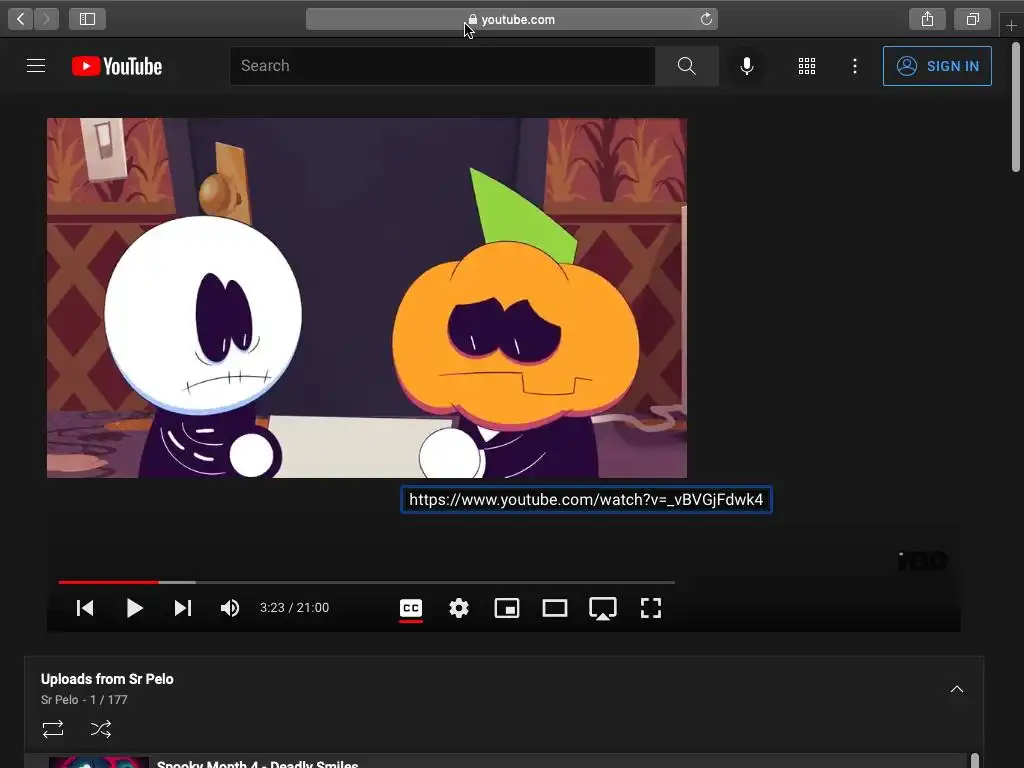Go forward with Safari forward arrow
Image resolution: width=1024 pixels, height=768 pixels.
[46, 19]
